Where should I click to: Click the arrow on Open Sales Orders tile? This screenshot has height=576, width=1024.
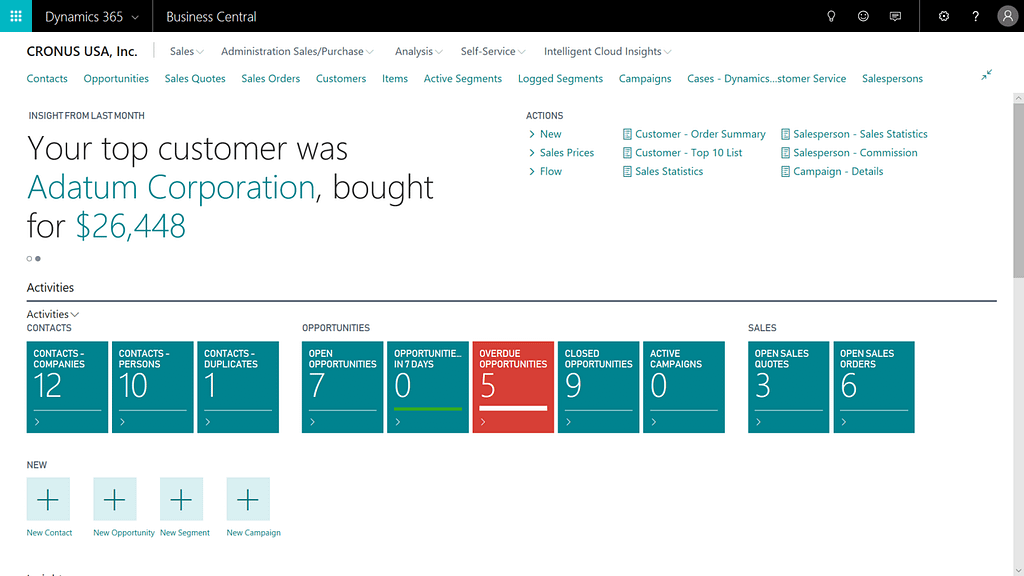[x=844, y=422]
